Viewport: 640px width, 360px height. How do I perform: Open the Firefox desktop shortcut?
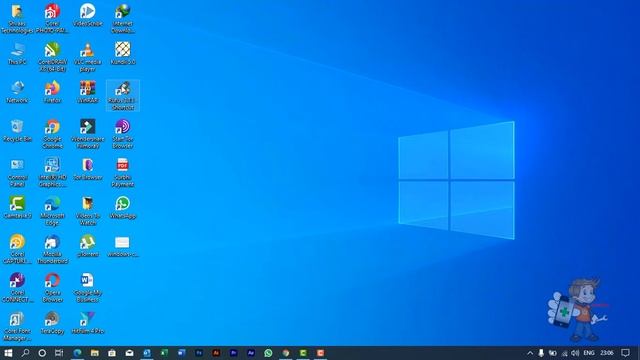pyautogui.click(x=52, y=92)
